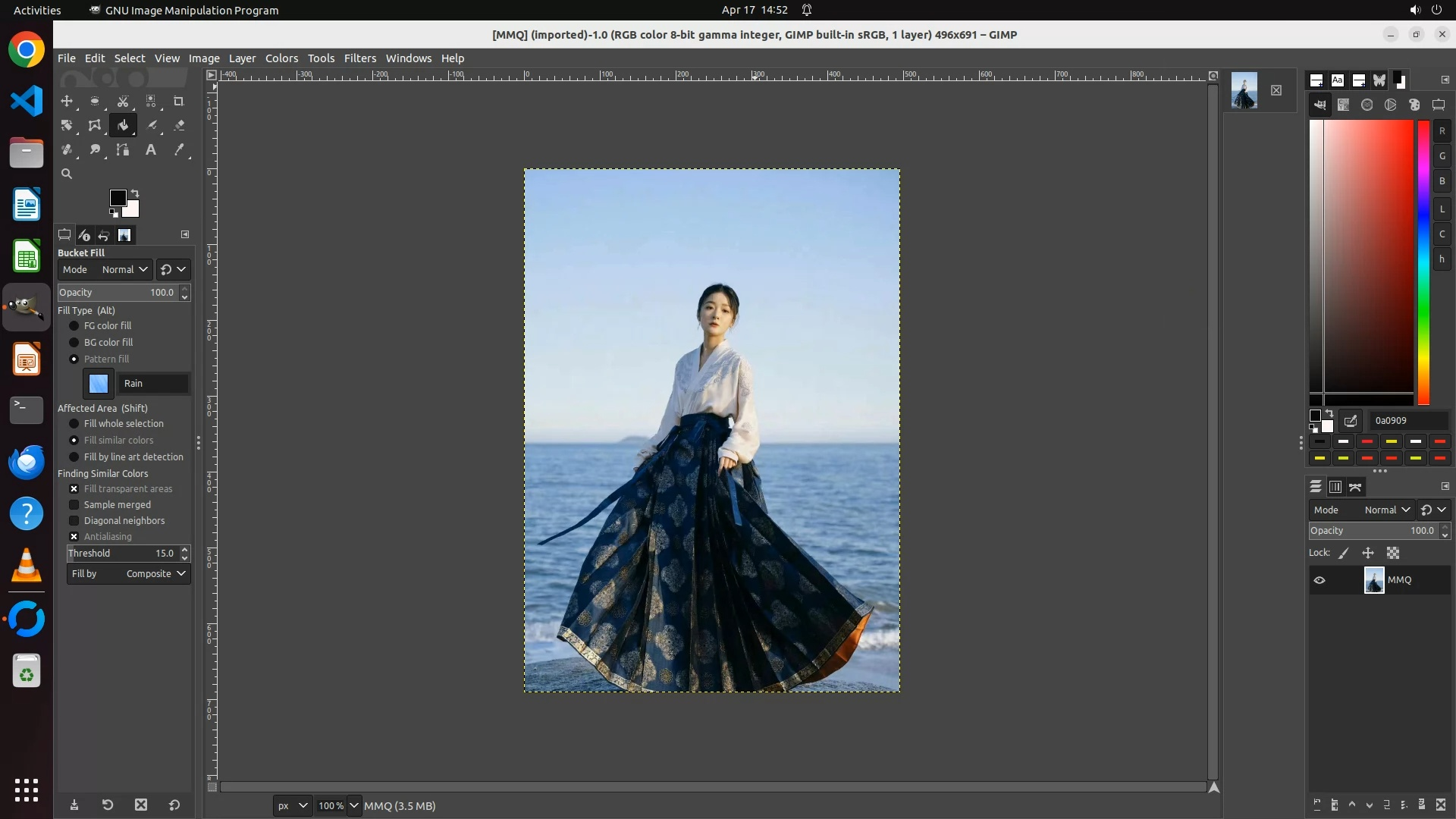Screen dimensions: 1456x819
Task: Swap foreground and background colors
Action: click(x=135, y=193)
